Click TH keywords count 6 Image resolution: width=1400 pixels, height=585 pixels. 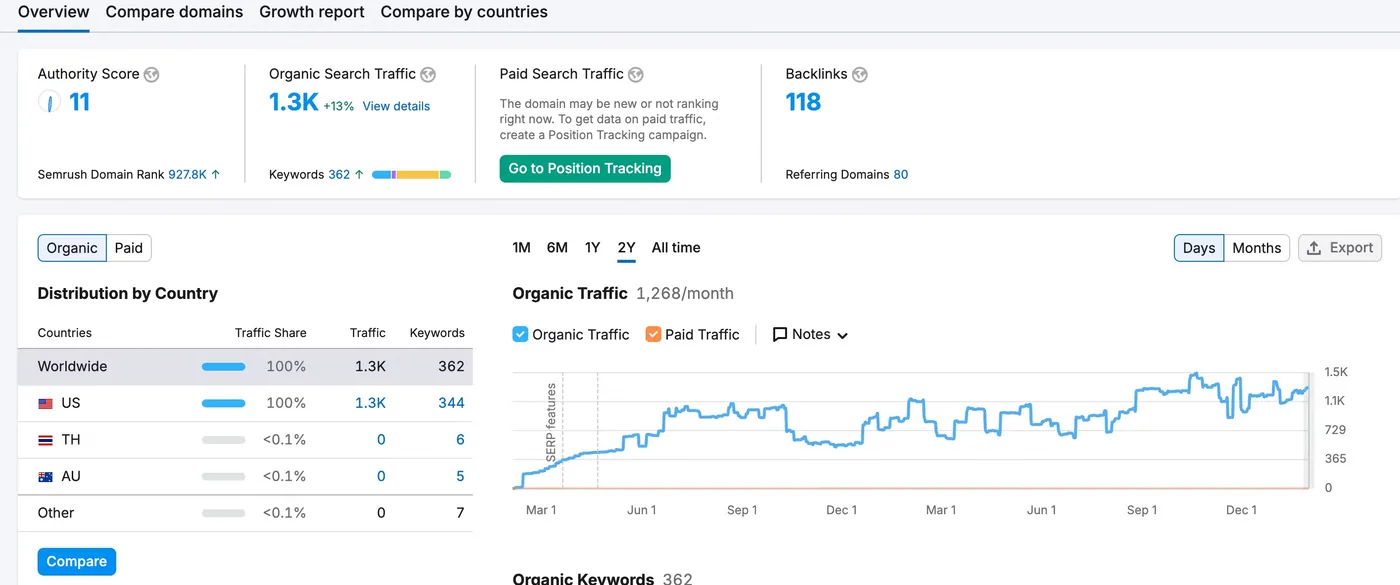click(460, 440)
